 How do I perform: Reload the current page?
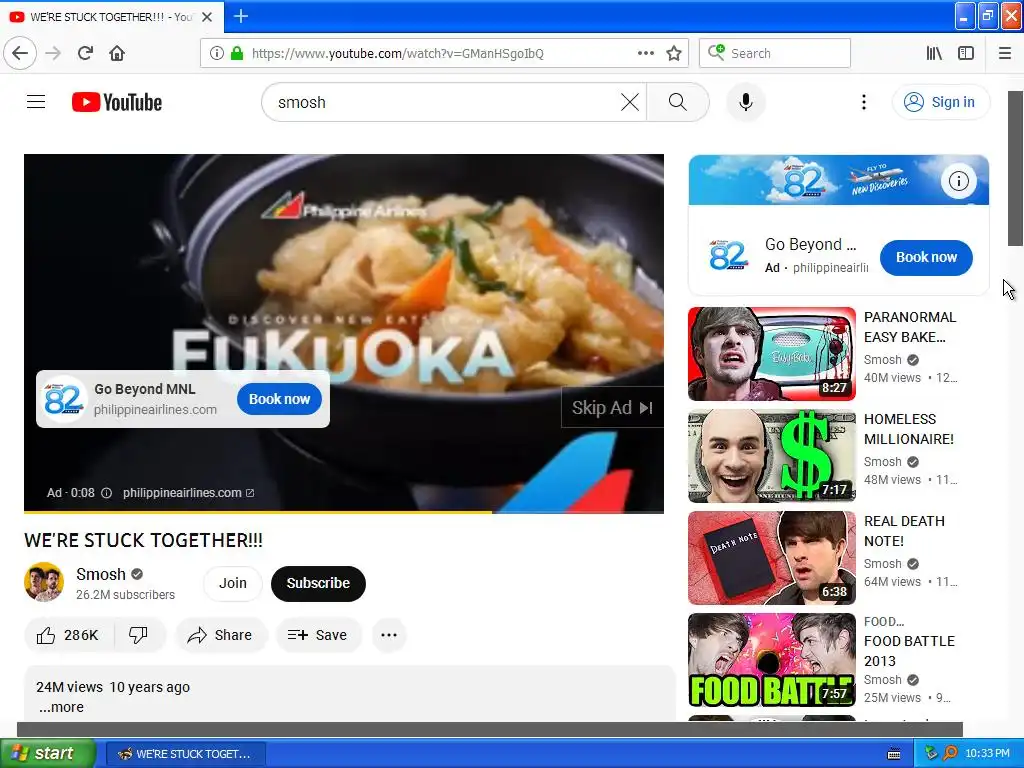tap(85, 53)
